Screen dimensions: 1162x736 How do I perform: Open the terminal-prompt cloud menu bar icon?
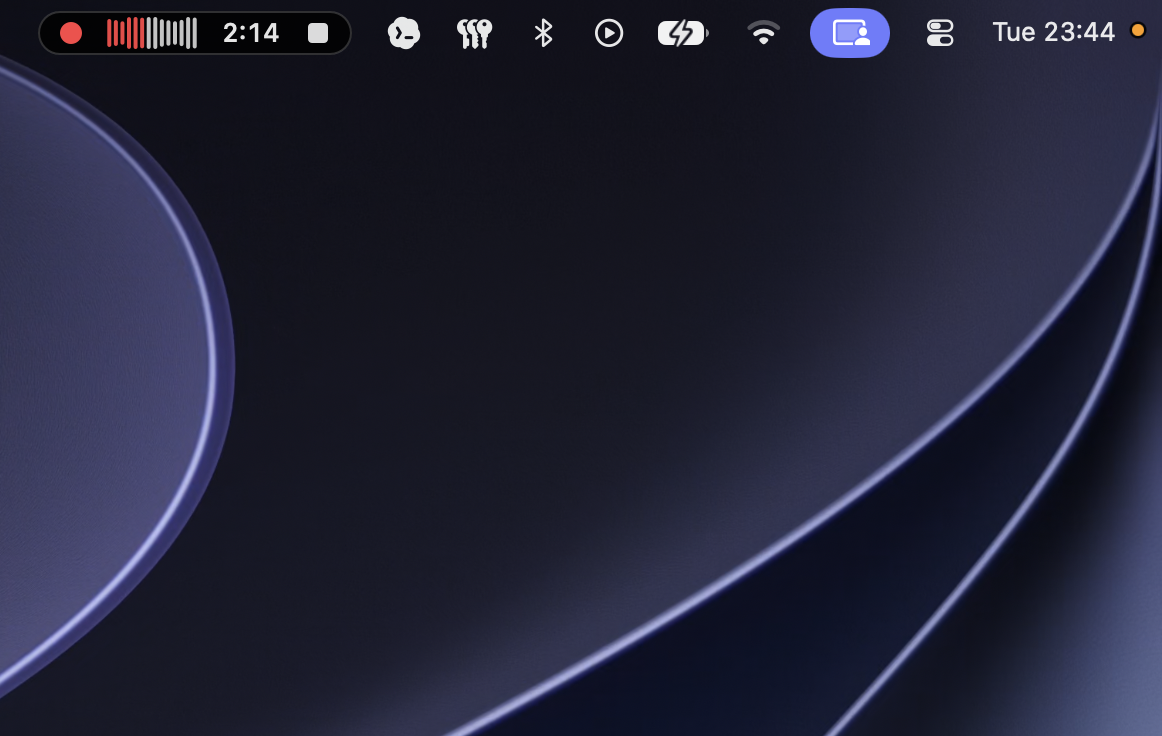(x=404, y=33)
